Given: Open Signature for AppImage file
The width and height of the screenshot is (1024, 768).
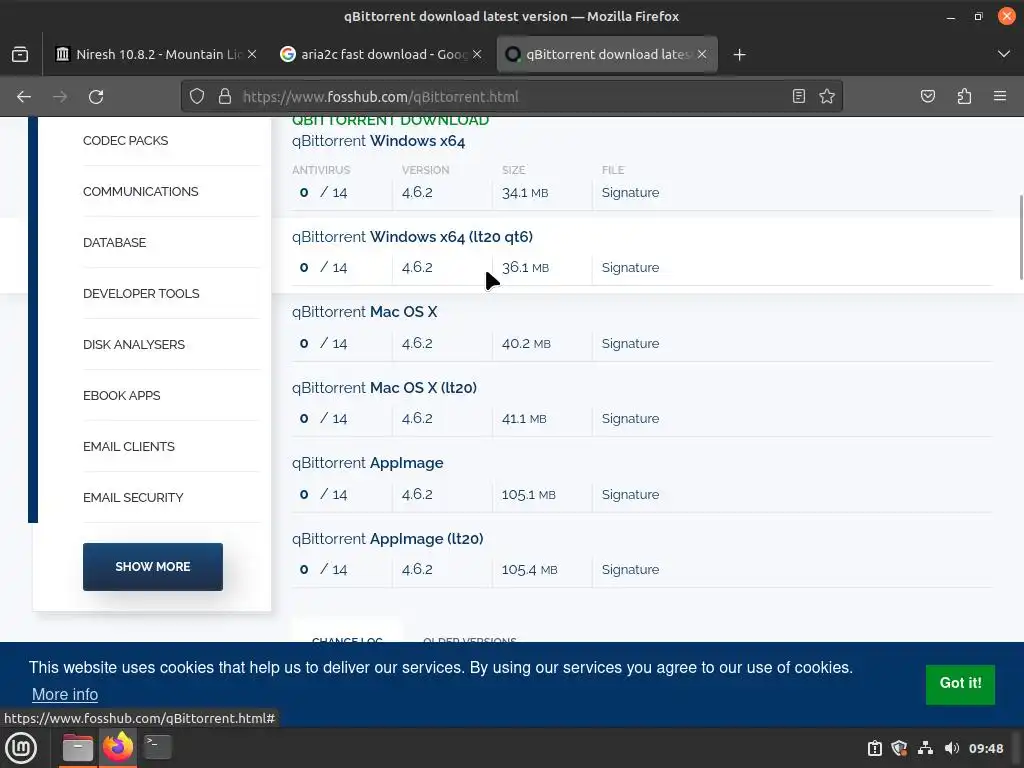Looking at the screenshot, I should tap(630, 494).
